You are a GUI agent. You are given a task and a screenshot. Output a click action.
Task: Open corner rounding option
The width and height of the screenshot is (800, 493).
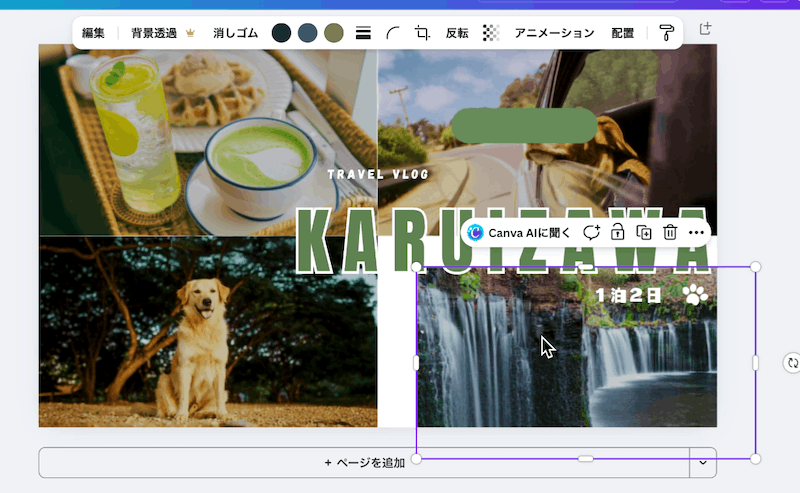pos(392,33)
